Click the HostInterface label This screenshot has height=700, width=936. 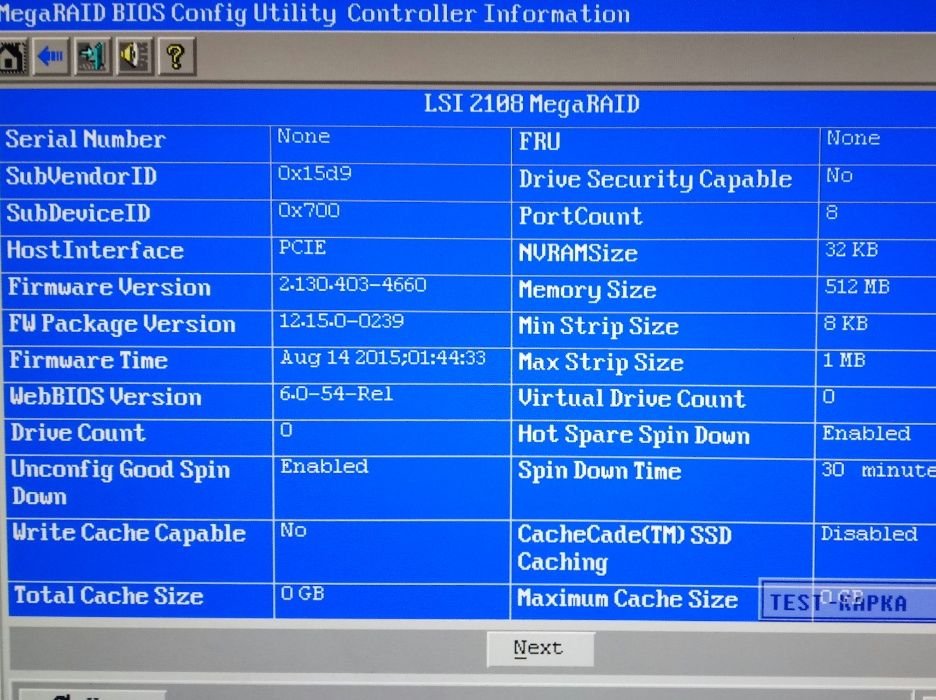pos(96,251)
